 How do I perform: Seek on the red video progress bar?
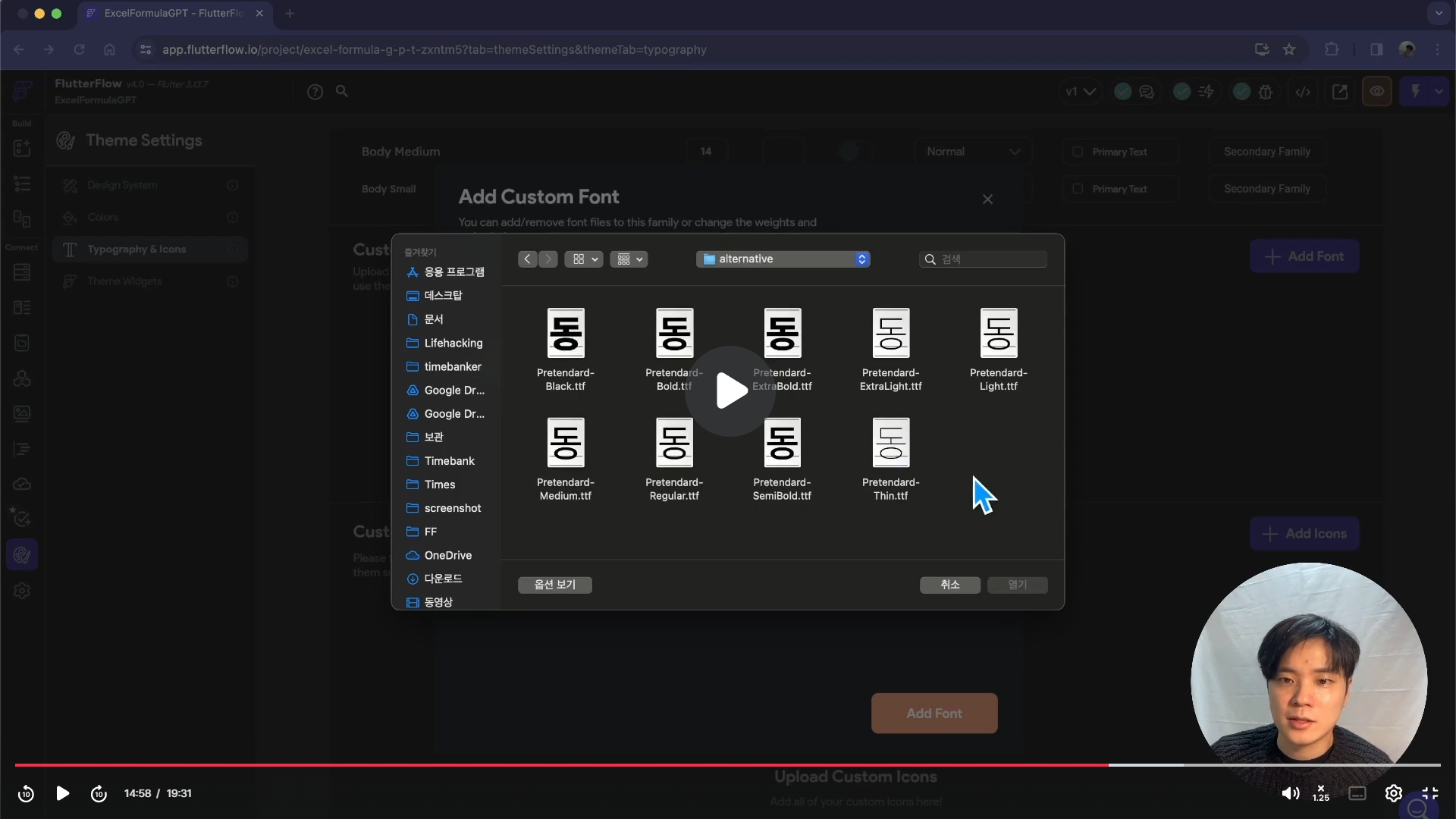pos(728,765)
